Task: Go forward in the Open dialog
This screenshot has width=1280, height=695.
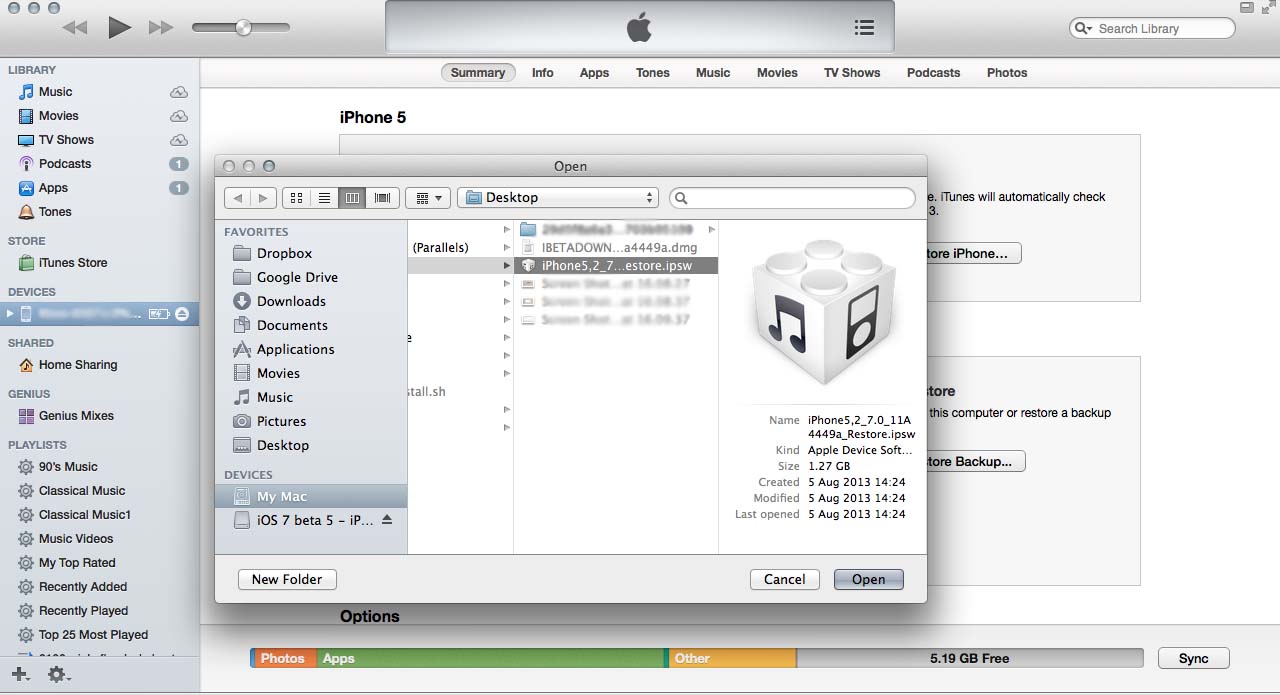Action: click(x=264, y=198)
